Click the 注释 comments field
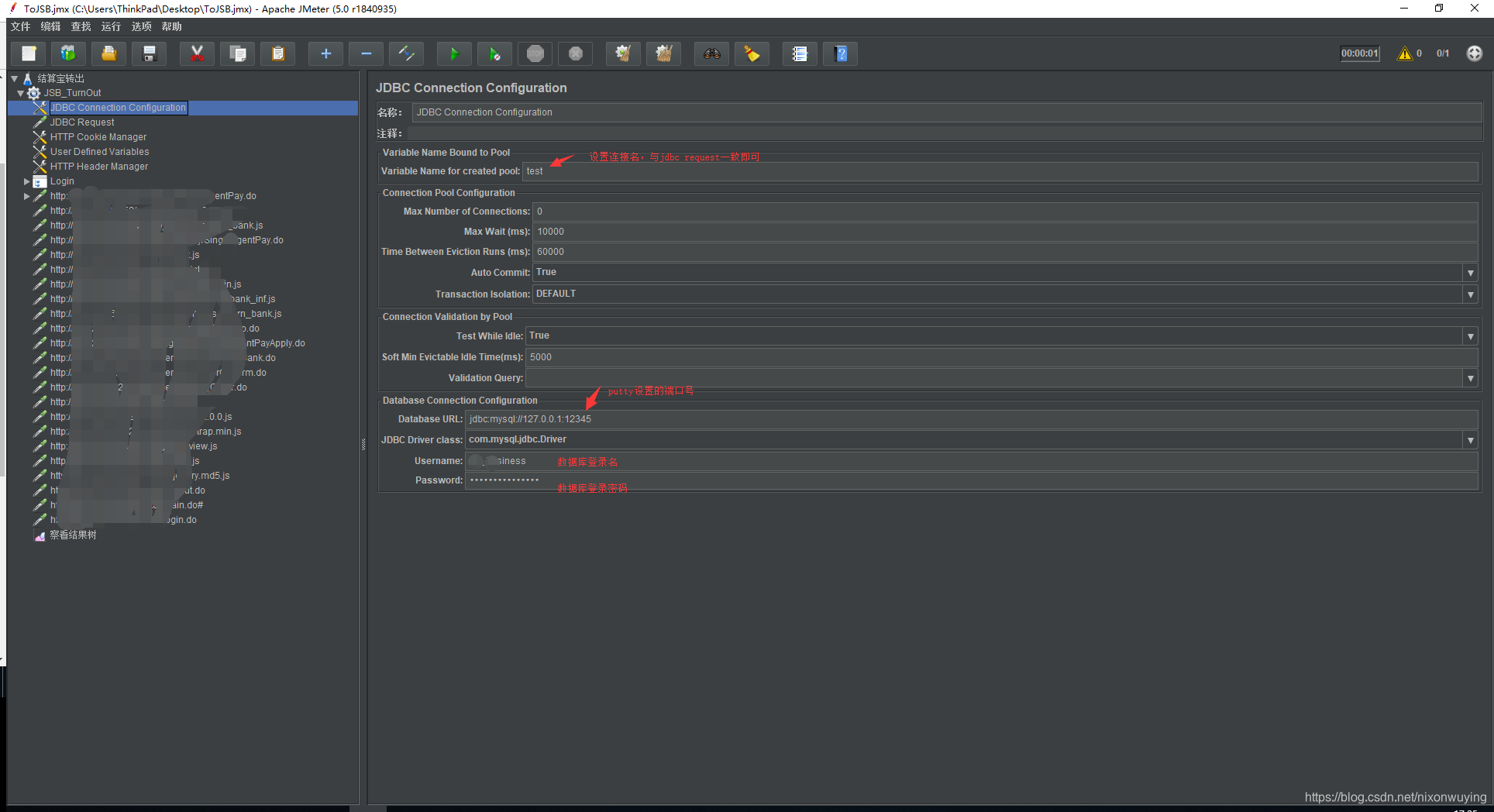This screenshot has height=812, width=1494. coord(943,133)
